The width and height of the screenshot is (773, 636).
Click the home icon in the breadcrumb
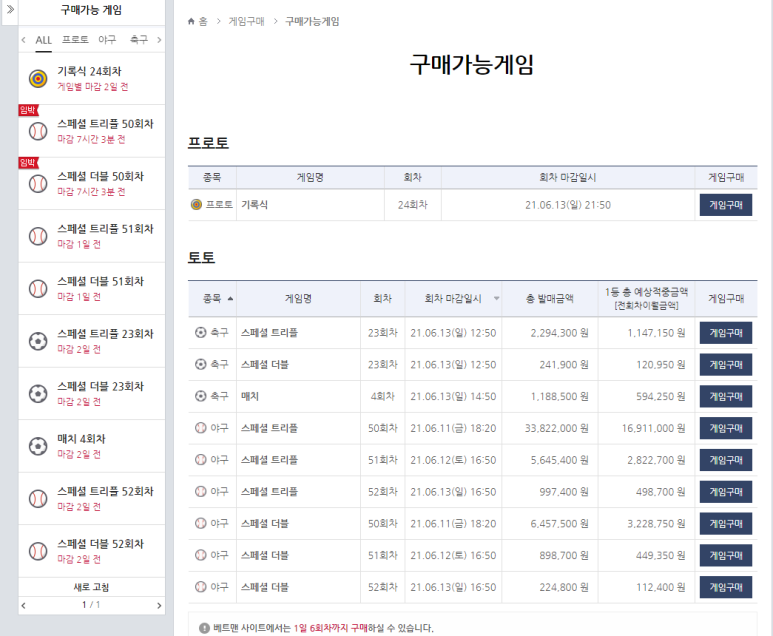[191, 21]
